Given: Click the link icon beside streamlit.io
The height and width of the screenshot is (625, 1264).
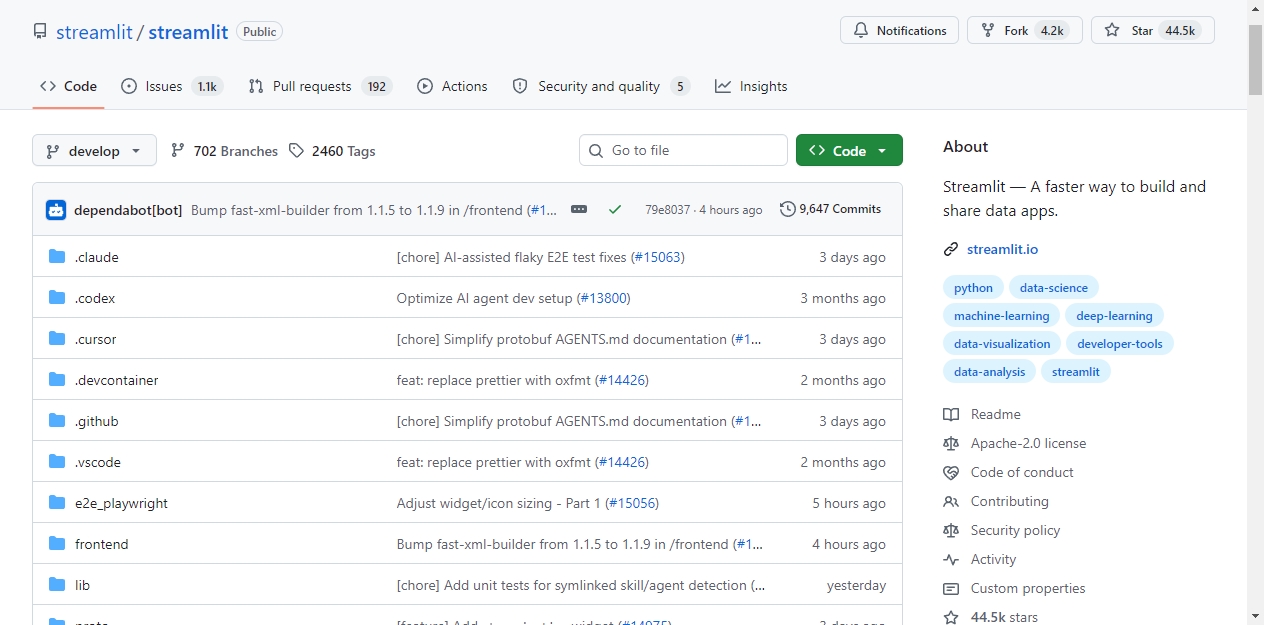Looking at the screenshot, I should (x=951, y=249).
